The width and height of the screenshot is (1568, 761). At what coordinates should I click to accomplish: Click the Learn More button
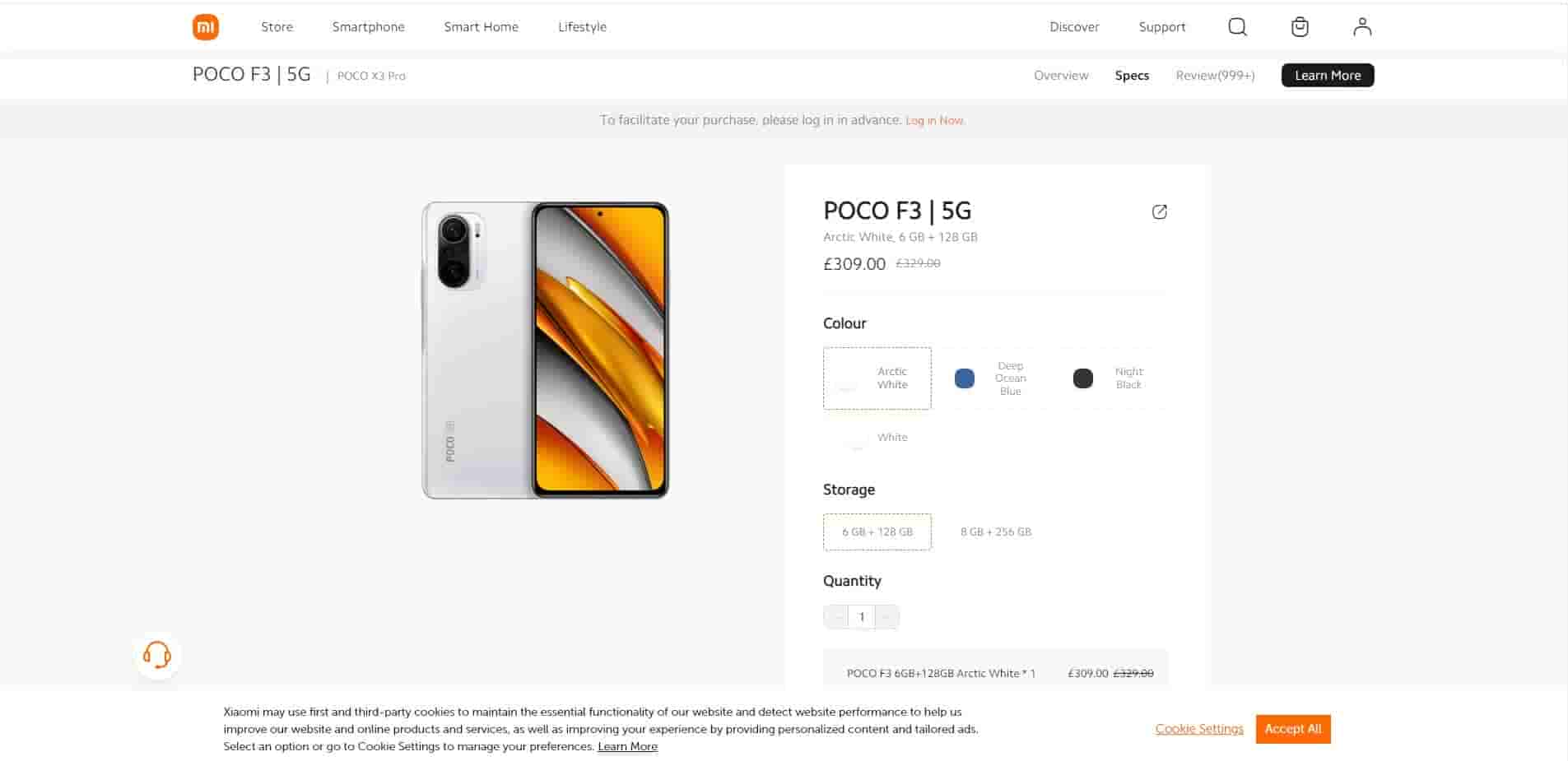tap(1327, 75)
